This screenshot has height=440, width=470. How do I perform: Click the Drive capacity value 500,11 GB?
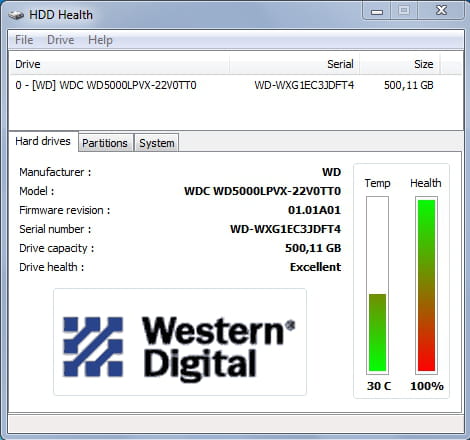313,248
